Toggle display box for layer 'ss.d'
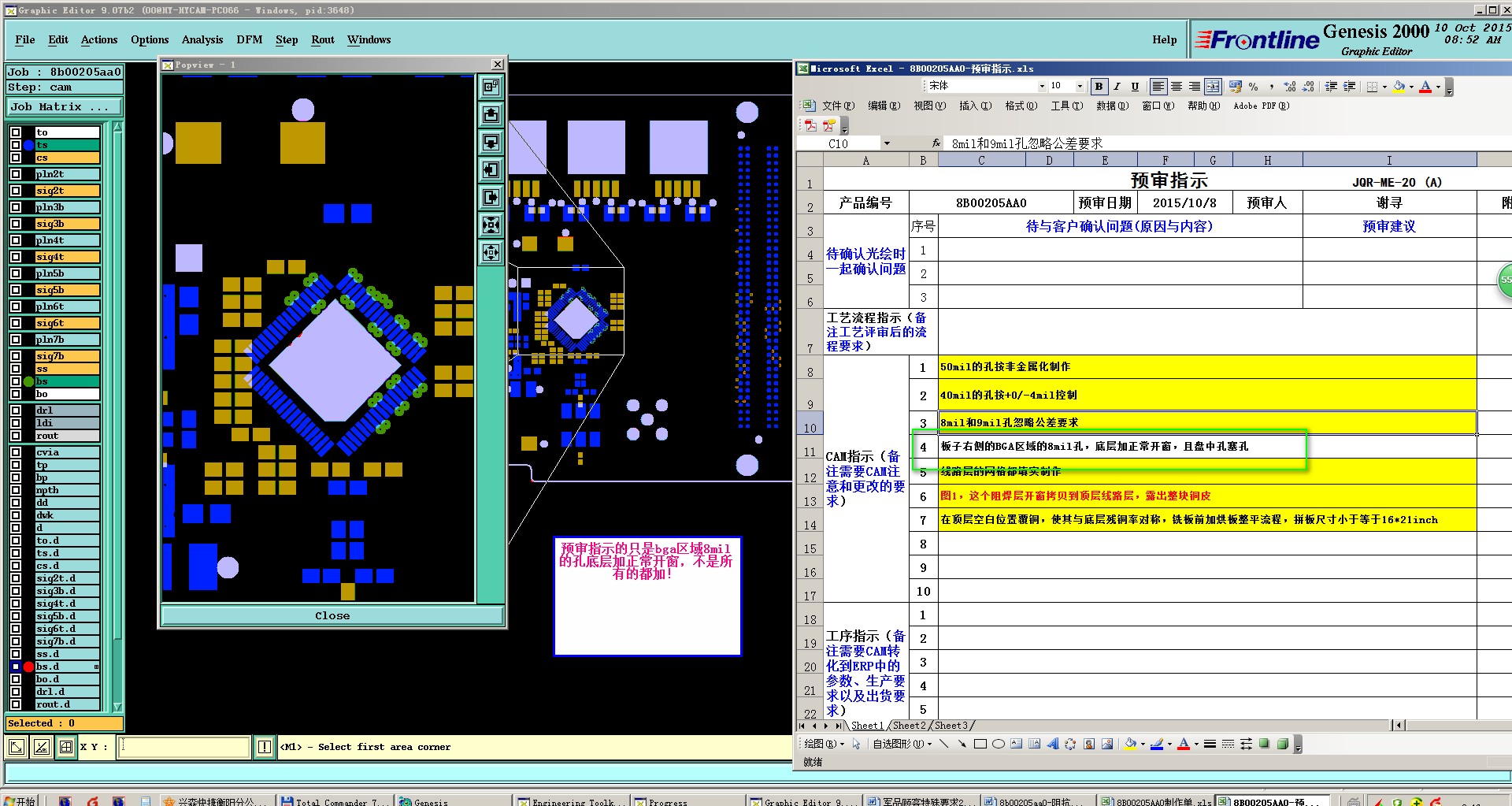1512x806 pixels. 16,654
